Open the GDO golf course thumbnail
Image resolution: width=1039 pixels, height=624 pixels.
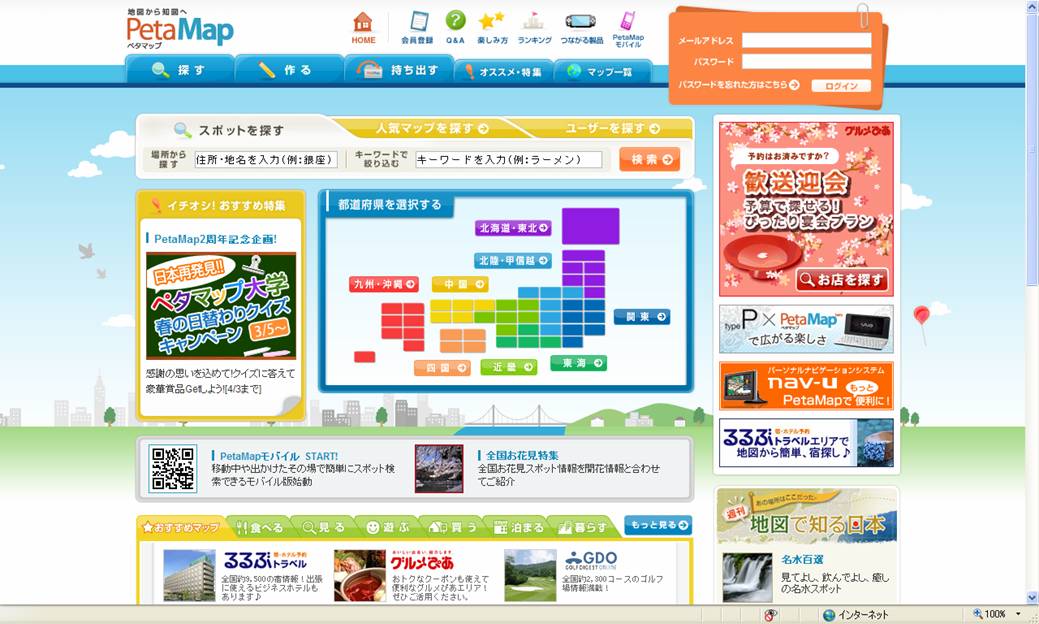(530, 575)
